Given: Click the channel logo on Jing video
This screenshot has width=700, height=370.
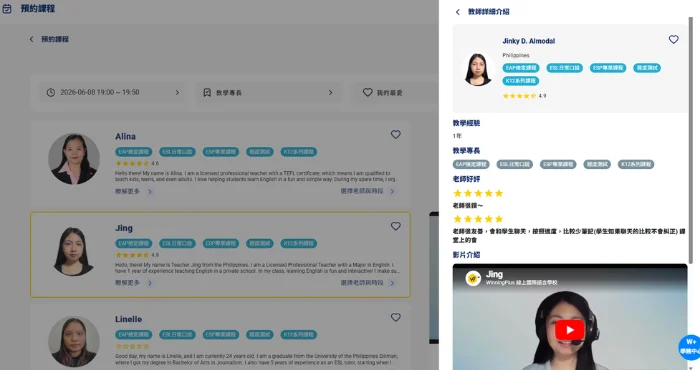Looking at the screenshot, I should (x=473, y=278).
